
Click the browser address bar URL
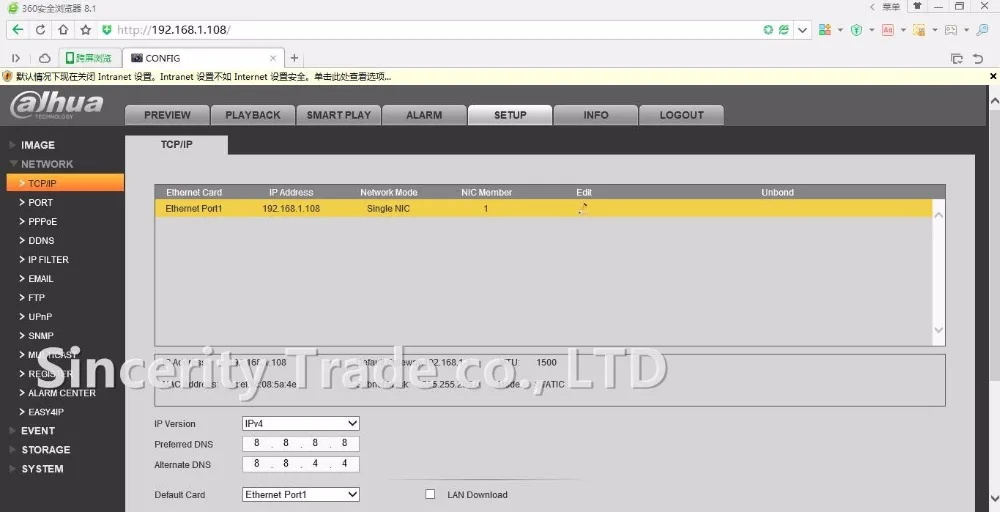[x=173, y=30]
